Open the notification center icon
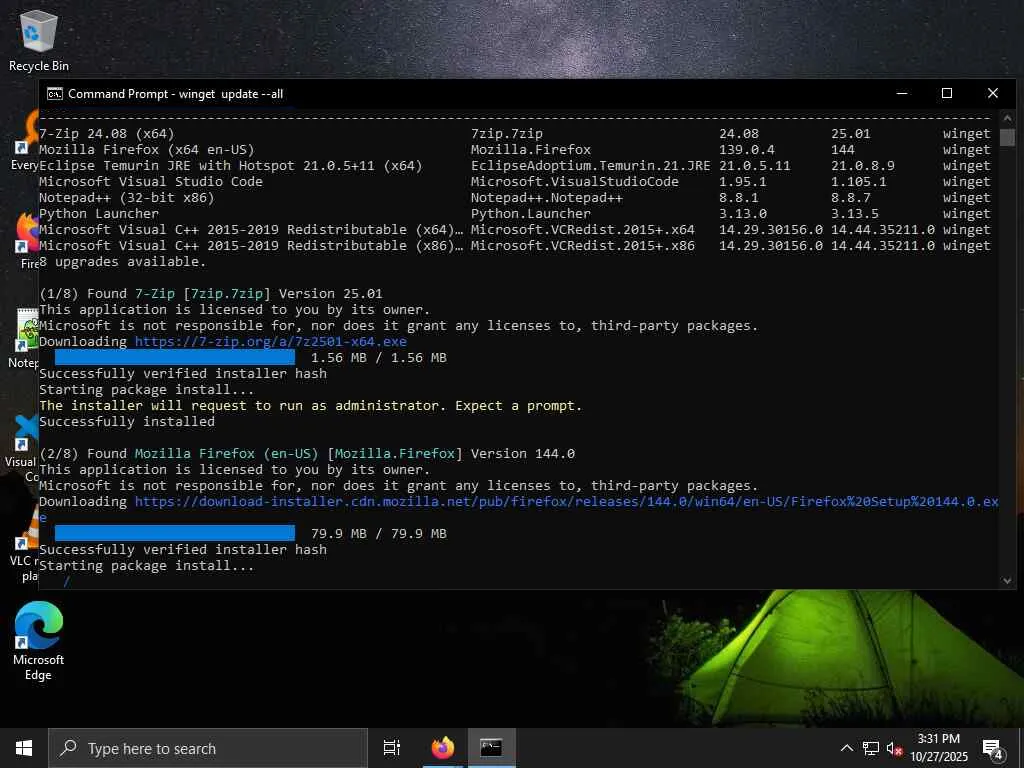1024x768 pixels. (992, 749)
